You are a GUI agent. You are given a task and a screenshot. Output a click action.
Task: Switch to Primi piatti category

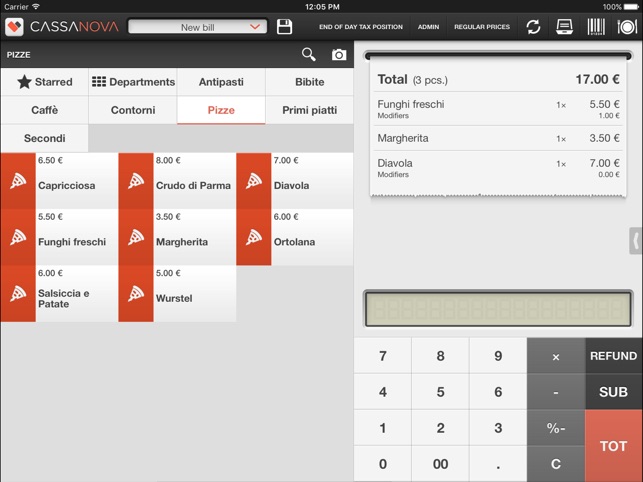(x=310, y=110)
